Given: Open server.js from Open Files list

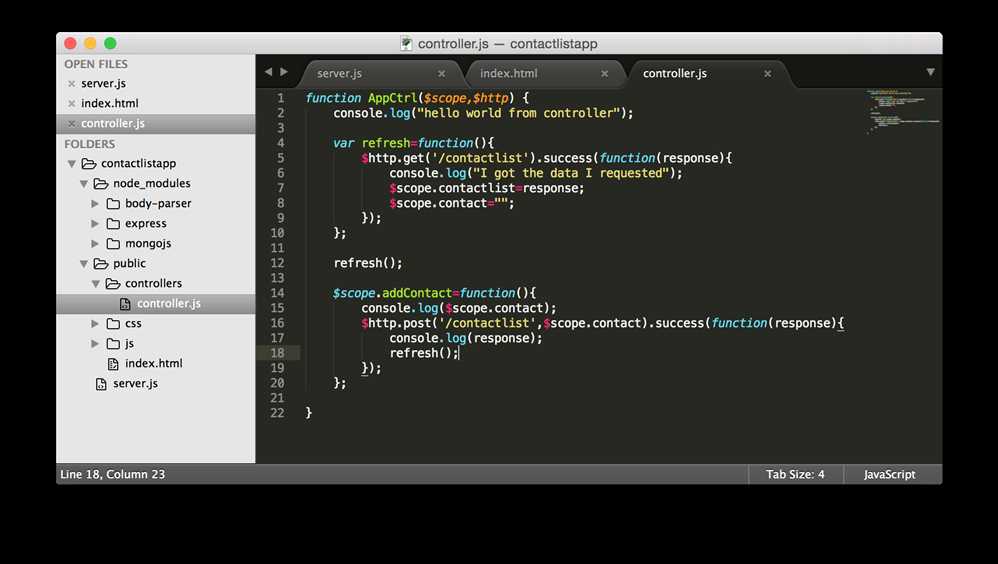Looking at the screenshot, I should (103, 83).
